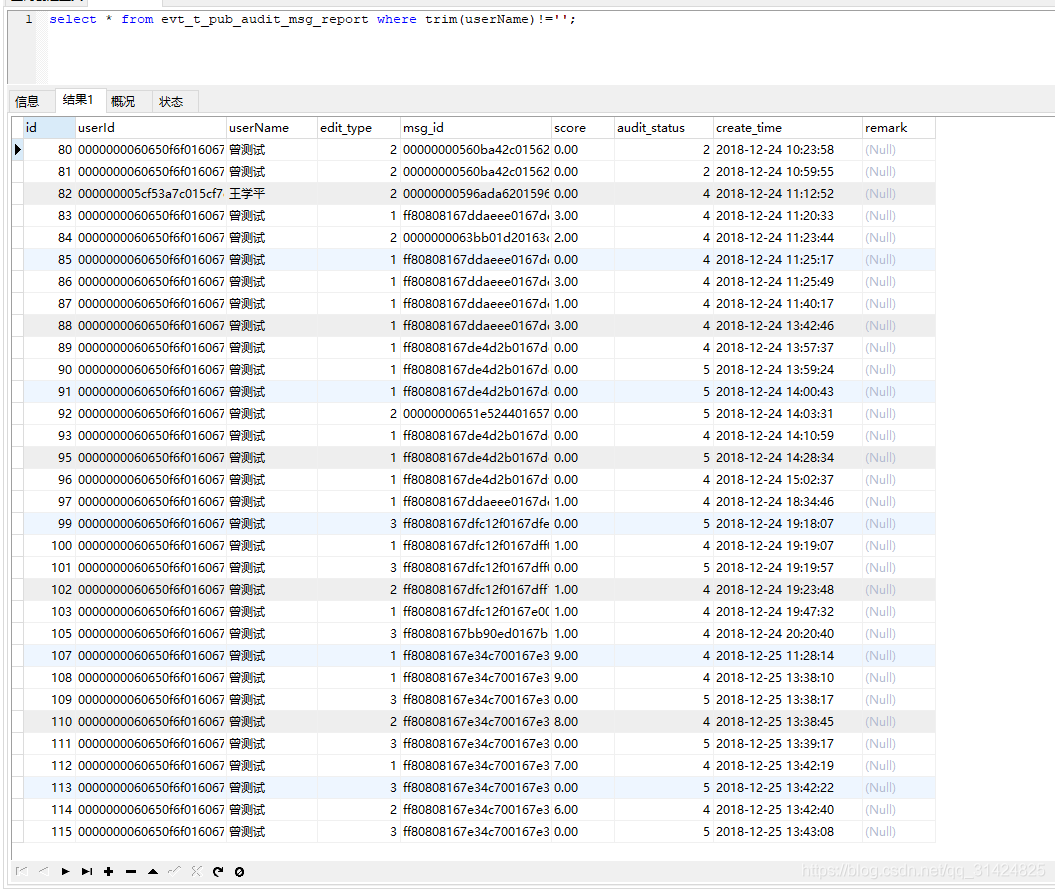1055x889 pixels.
Task: Select msg_id cell in row 92
Action: coord(476,414)
